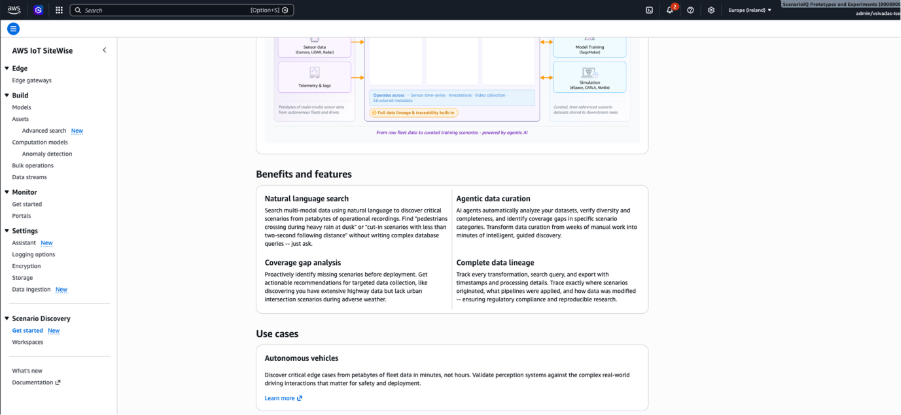This screenshot has width=901, height=415.
Task: Click the Agentic data curation heading
Action: (493, 199)
